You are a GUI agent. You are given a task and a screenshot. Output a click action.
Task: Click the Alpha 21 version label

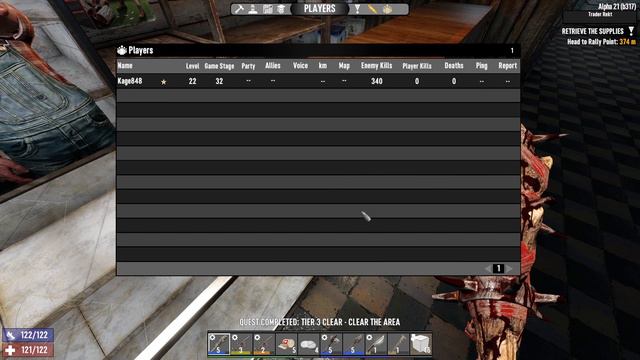(x=617, y=7)
